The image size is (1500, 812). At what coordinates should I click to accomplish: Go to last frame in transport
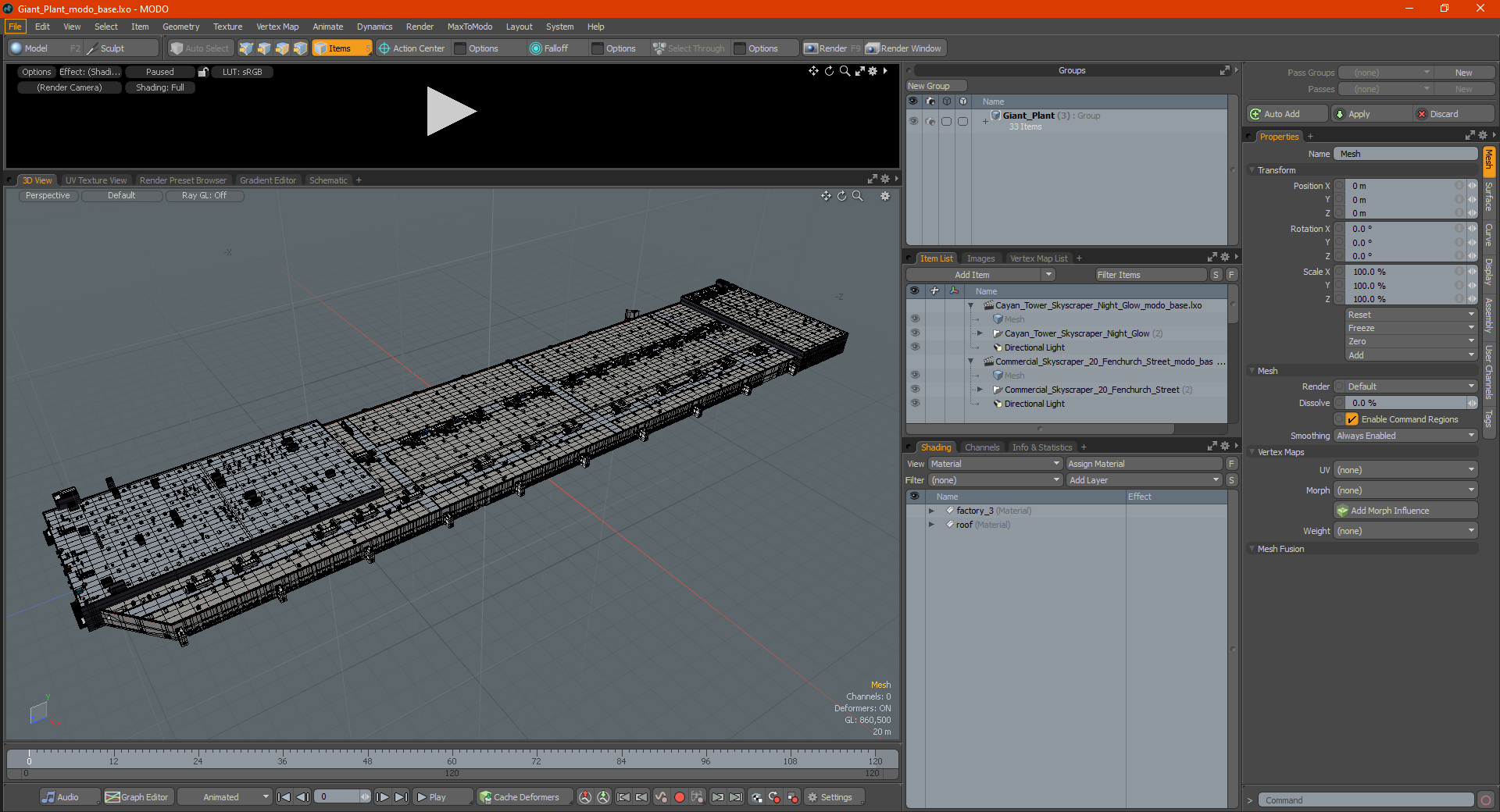coord(401,797)
